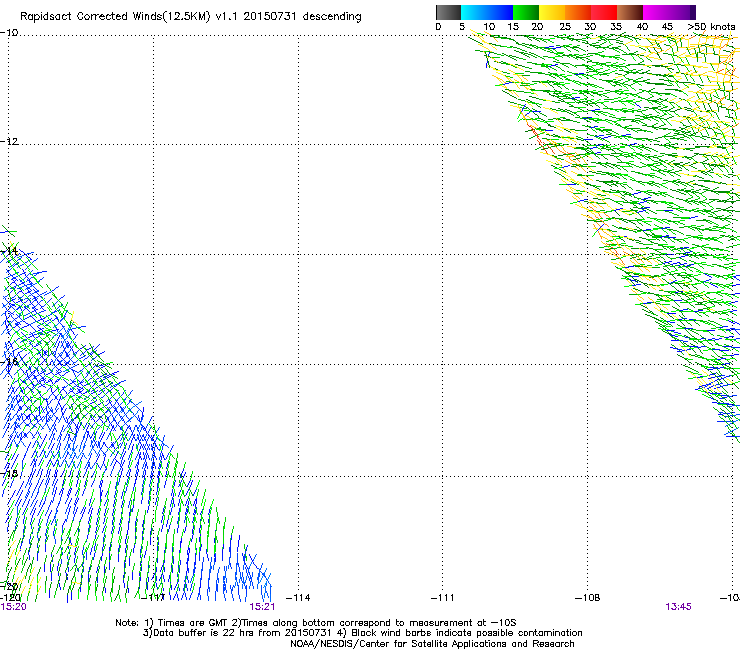The width and height of the screenshot is (740, 650).
Task: Click the '-111' longitude axis label
Action: [x=443, y=598]
